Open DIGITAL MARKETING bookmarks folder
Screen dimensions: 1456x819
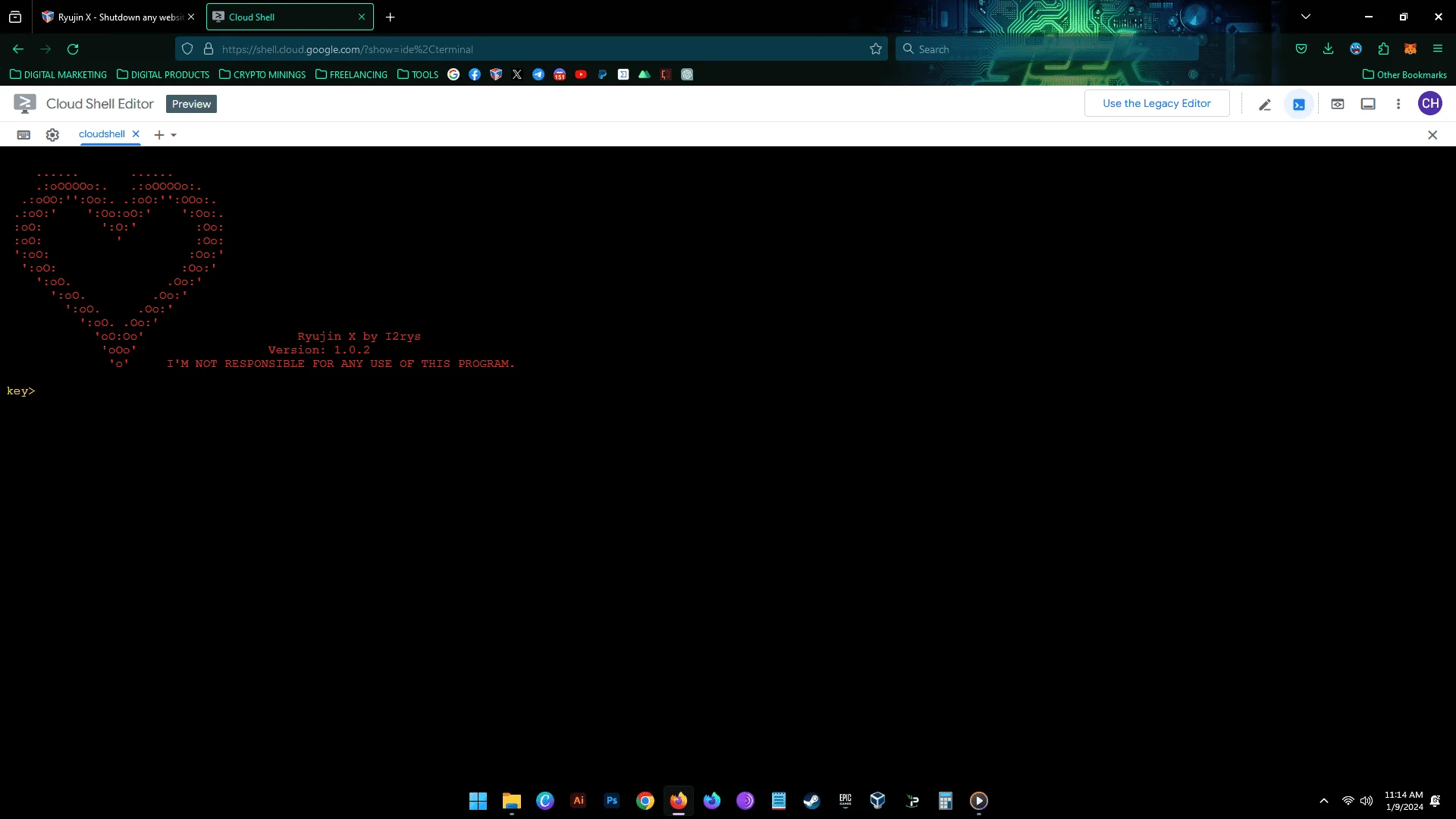point(58,74)
